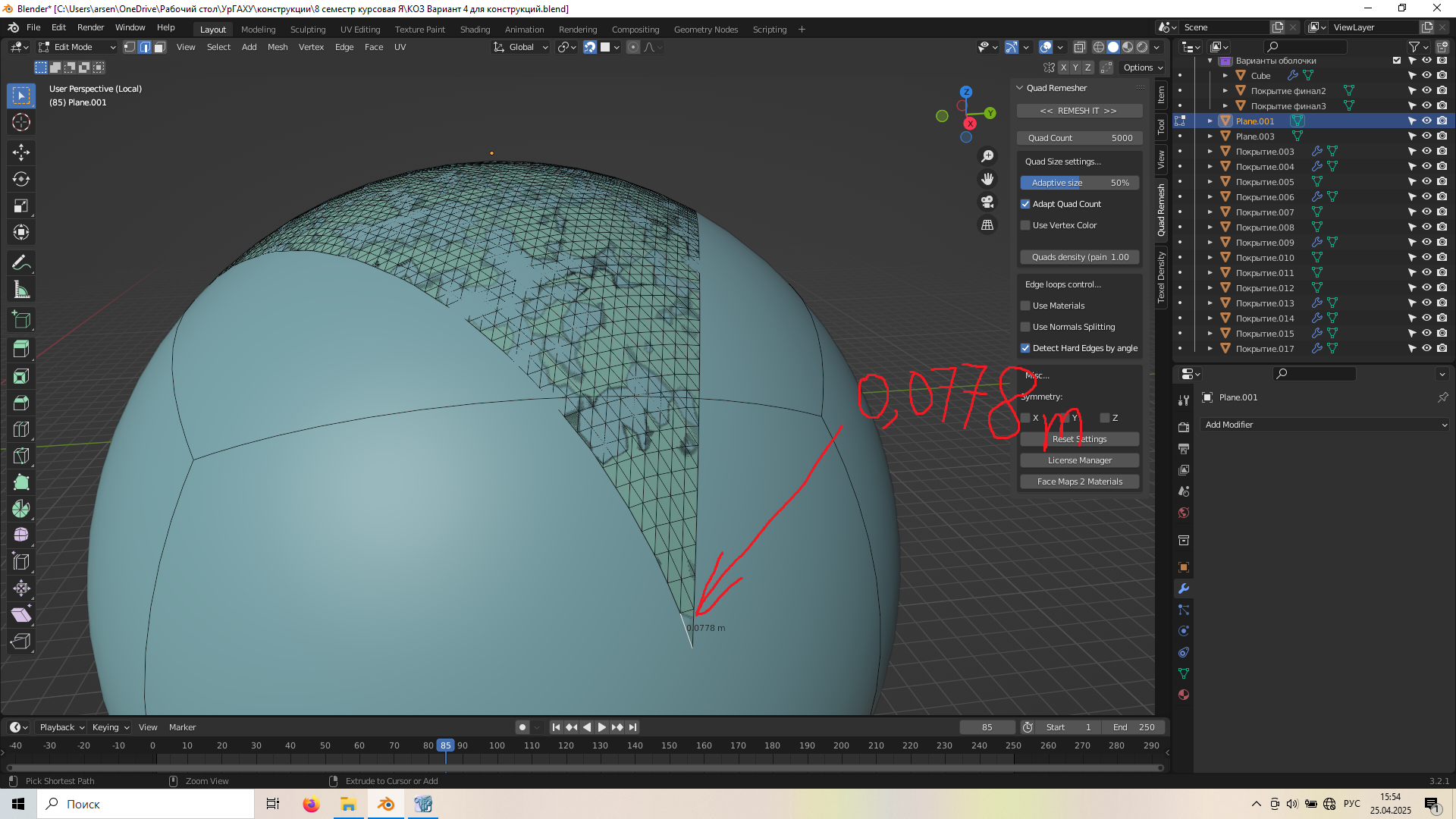Hide Cube object via eye icon
The image size is (1456, 819).
coord(1426,76)
